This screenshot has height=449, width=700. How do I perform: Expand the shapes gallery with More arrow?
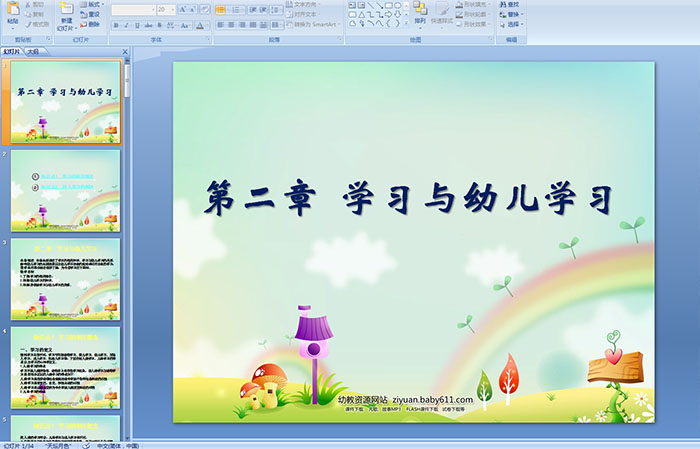click(x=406, y=24)
